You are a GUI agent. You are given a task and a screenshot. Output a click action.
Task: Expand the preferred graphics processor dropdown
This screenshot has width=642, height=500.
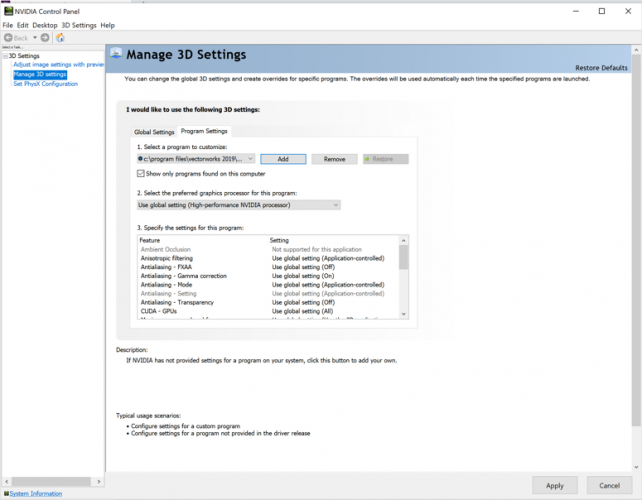[335, 205]
